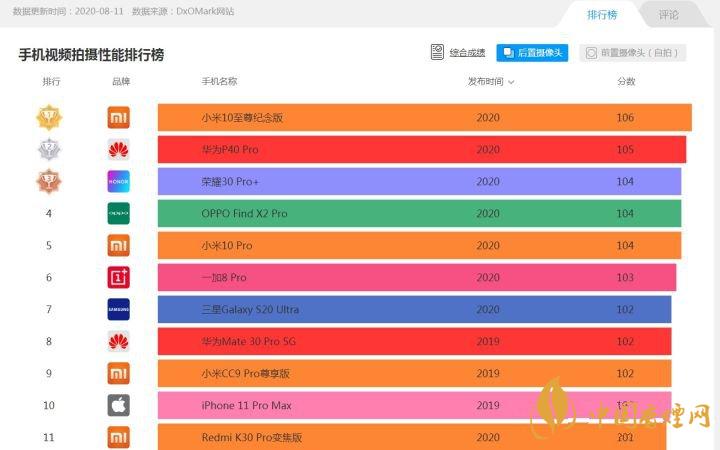Click the Xiaomi logo beside 小米10至尊纪念版
The width and height of the screenshot is (720, 450).
coord(119,118)
